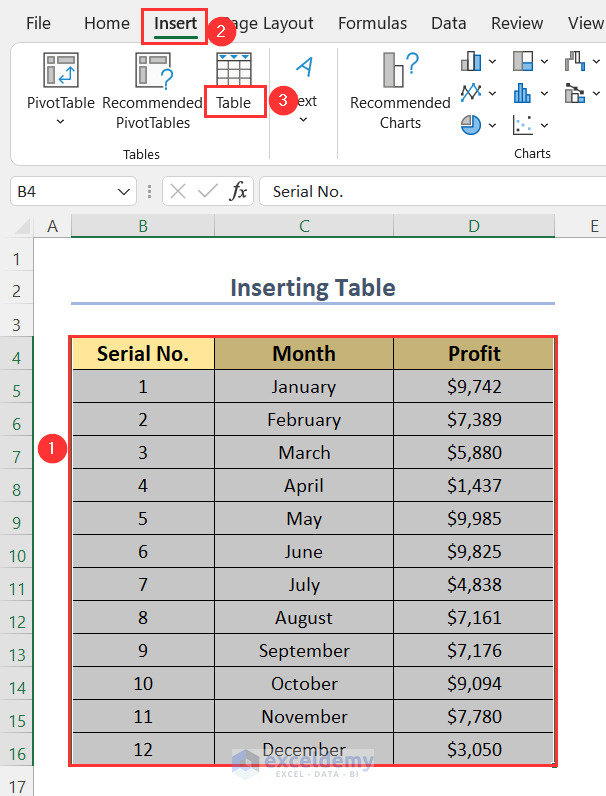Insert a scatter or bubble chart
The height and width of the screenshot is (796, 606).
tap(523, 125)
